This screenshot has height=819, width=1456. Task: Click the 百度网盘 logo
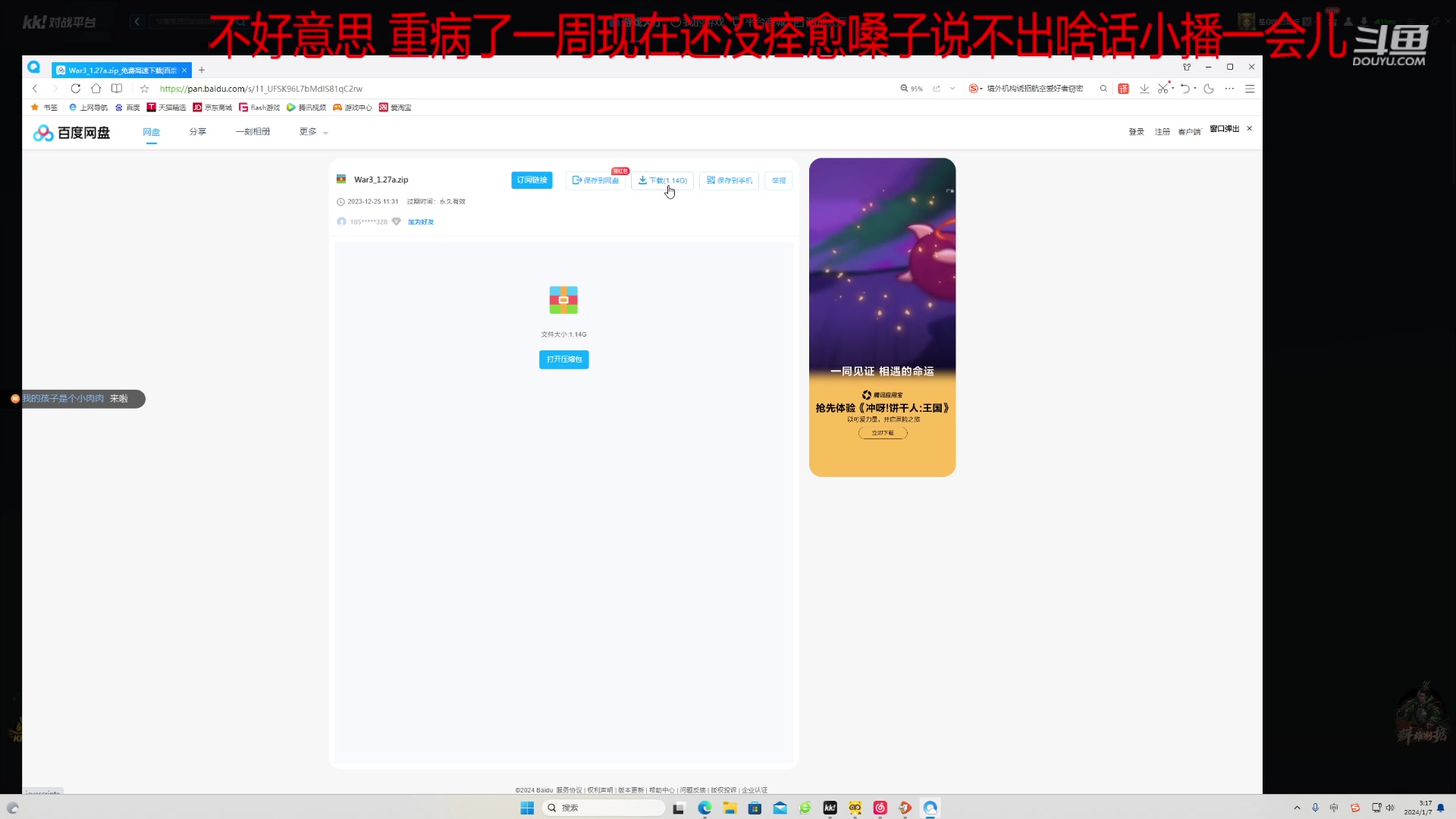click(x=71, y=133)
